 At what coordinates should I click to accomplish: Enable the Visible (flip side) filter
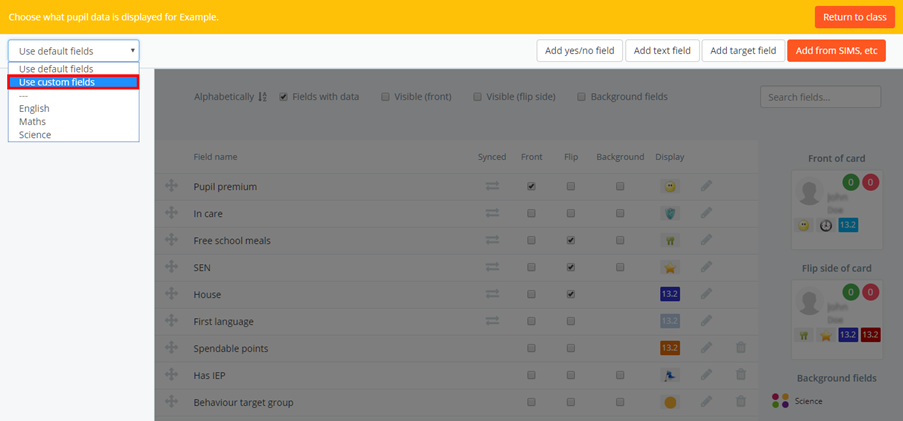tap(477, 97)
